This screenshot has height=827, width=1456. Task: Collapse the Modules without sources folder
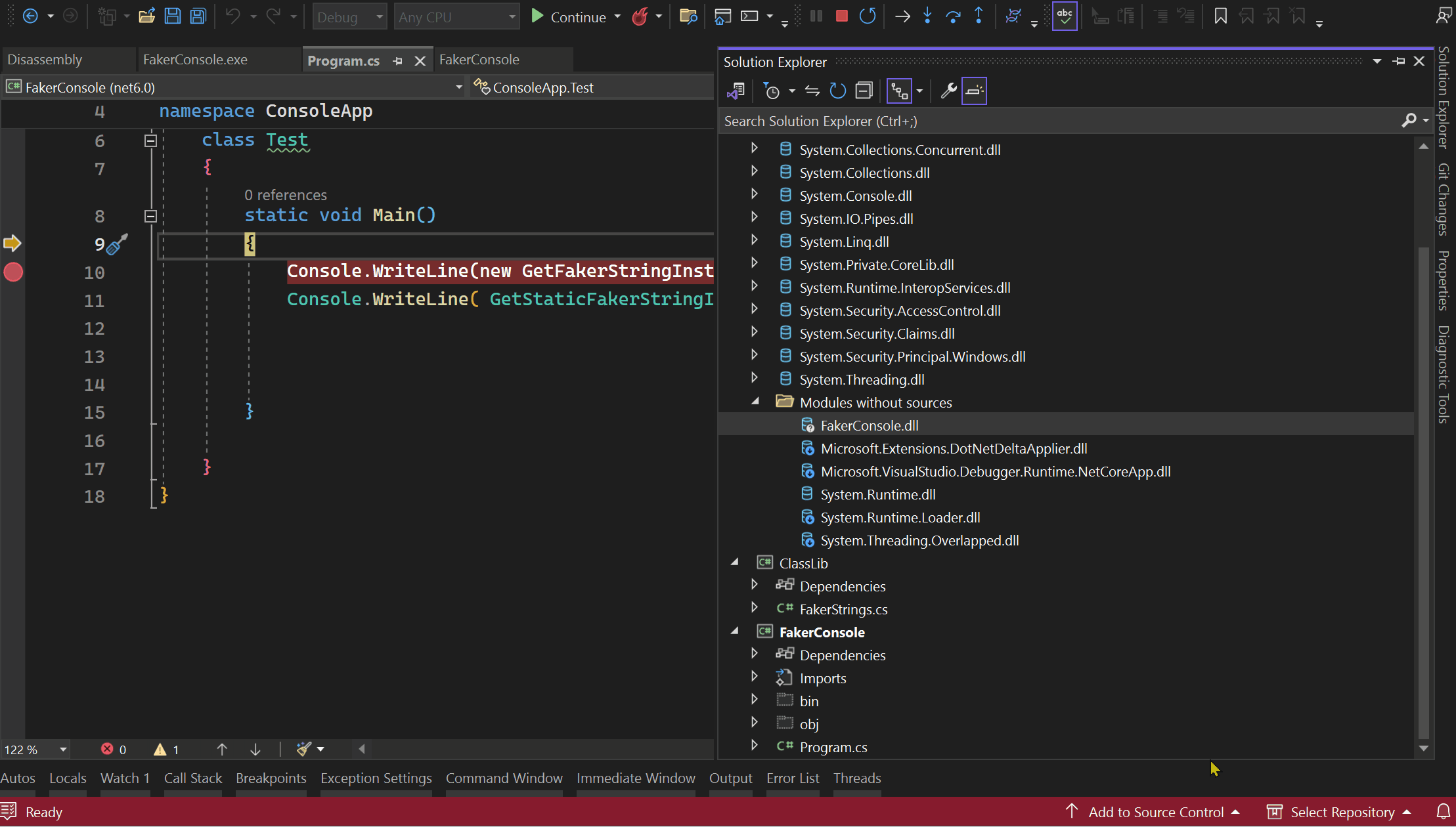click(x=755, y=402)
